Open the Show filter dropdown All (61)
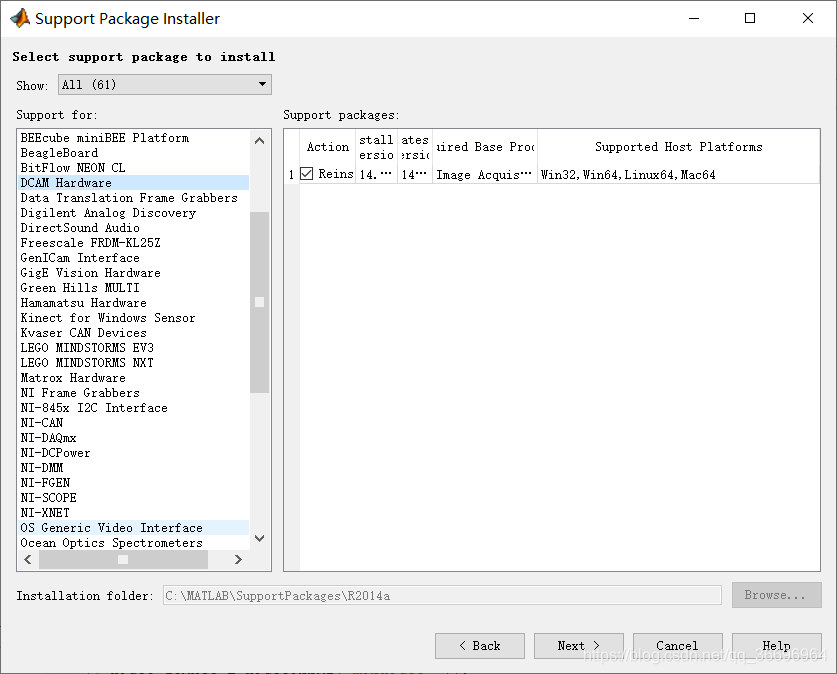This screenshot has width=837, height=674. click(x=165, y=84)
